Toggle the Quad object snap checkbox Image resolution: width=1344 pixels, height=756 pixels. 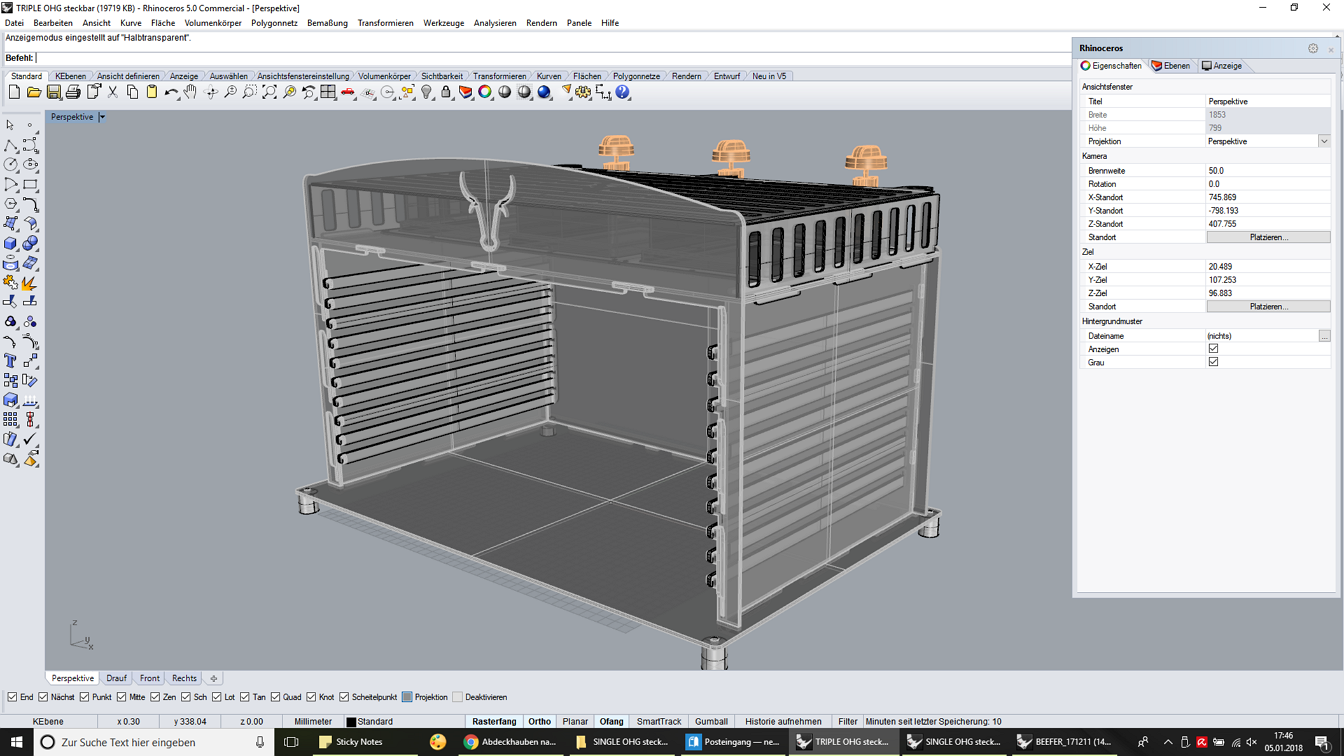pos(275,697)
